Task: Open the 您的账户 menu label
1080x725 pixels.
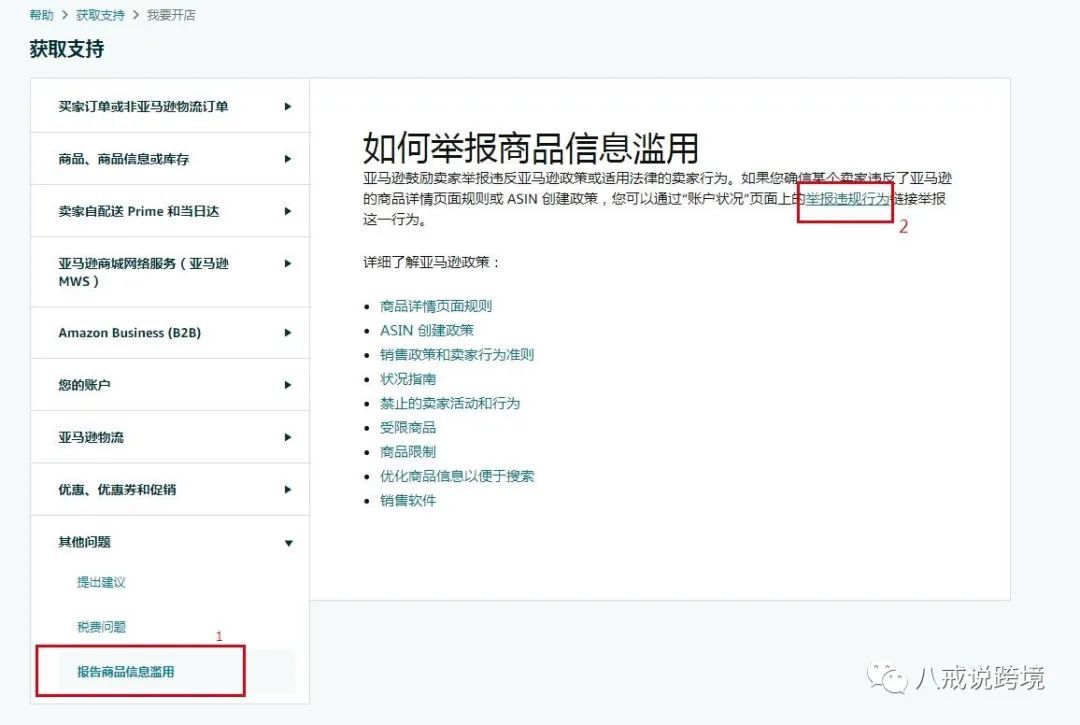Action: coord(84,385)
